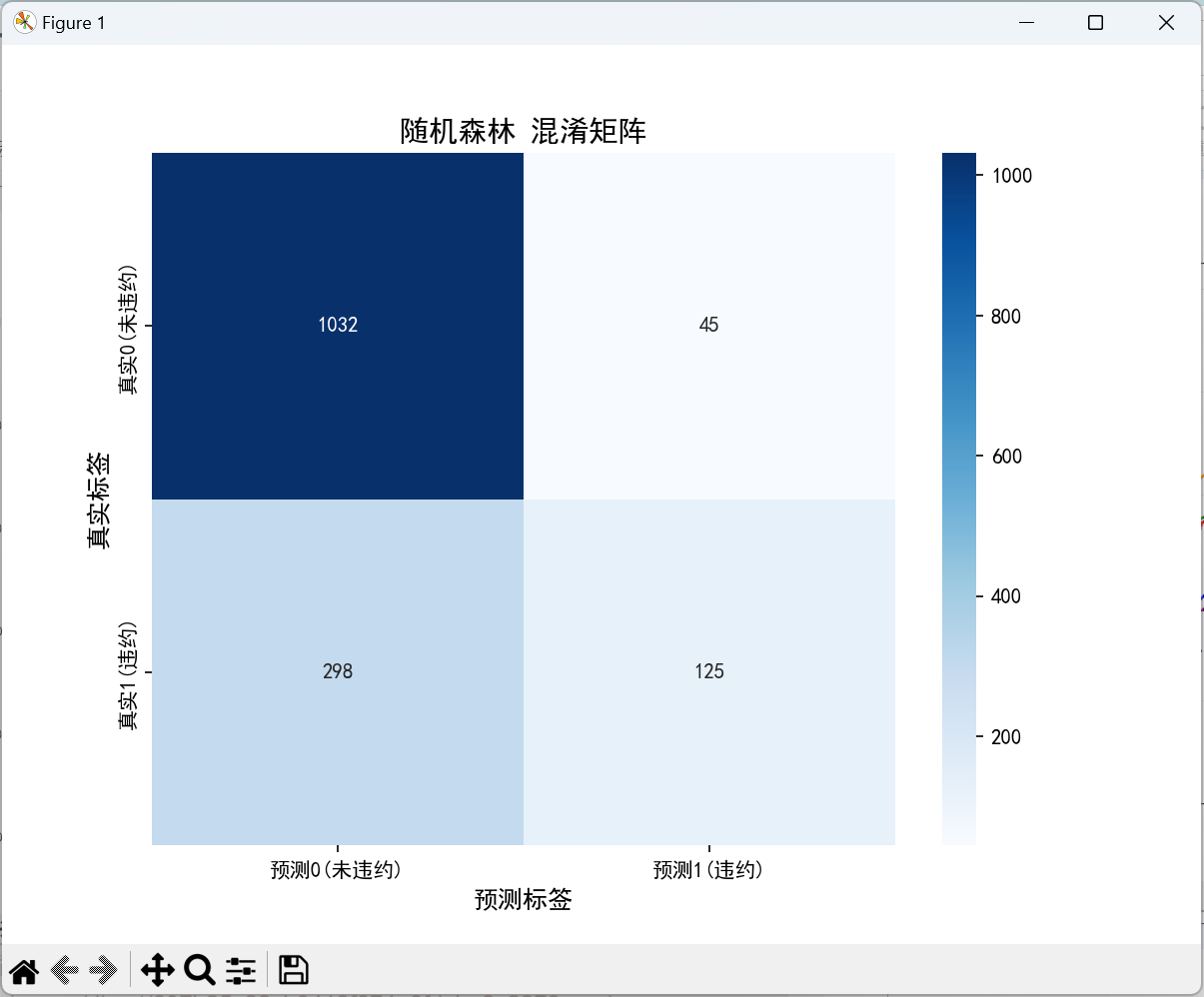This screenshot has width=1204, height=997.
Task: Click the cell showing 298
Action: 337,671
